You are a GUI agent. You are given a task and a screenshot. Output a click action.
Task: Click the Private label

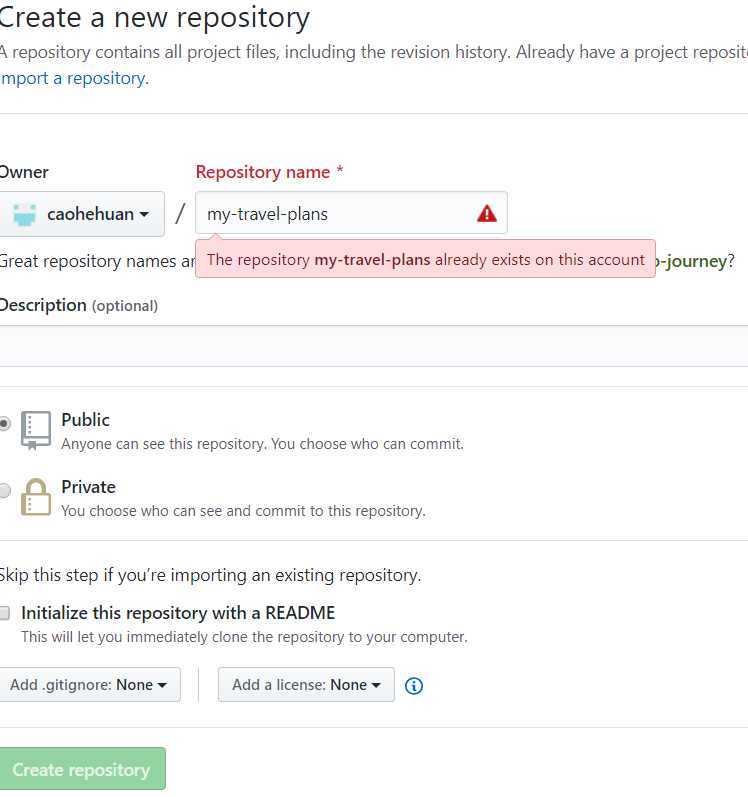click(88, 487)
